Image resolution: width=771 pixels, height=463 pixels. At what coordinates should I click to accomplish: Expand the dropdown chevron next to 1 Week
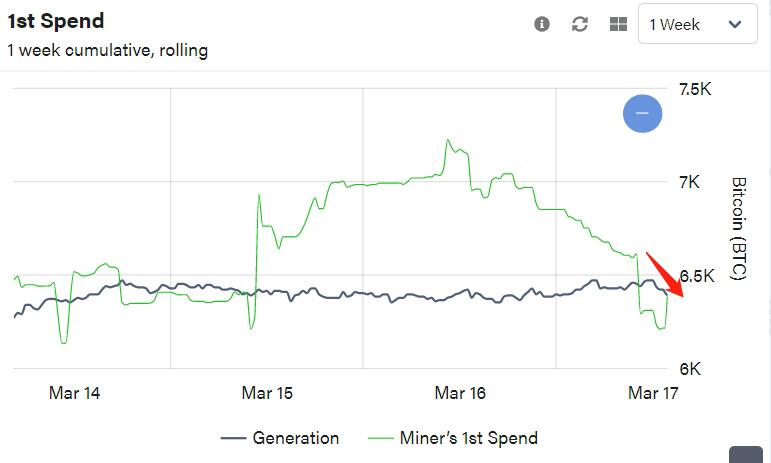(735, 24)
